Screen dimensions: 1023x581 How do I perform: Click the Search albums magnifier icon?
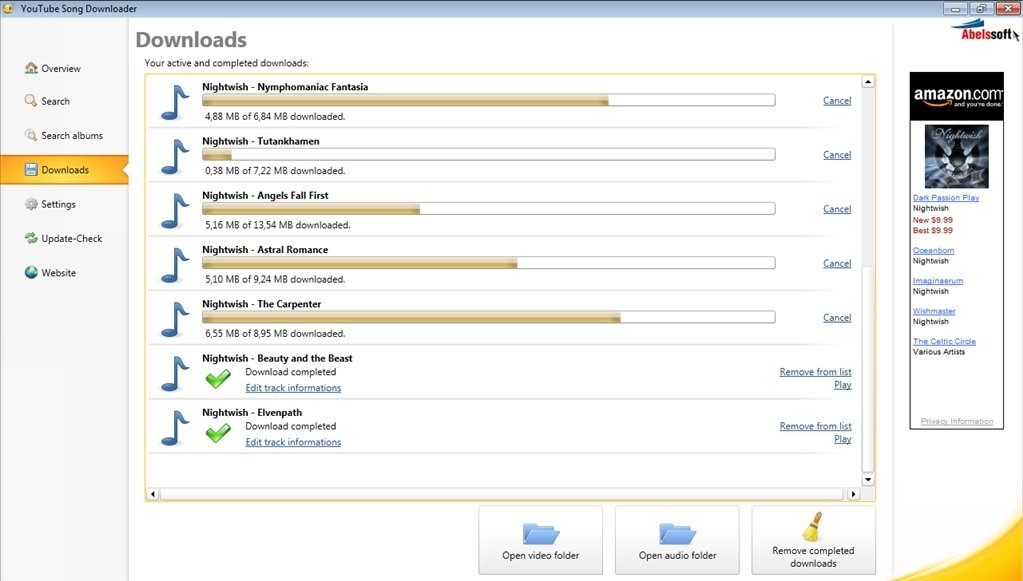[x=31, y=135]
